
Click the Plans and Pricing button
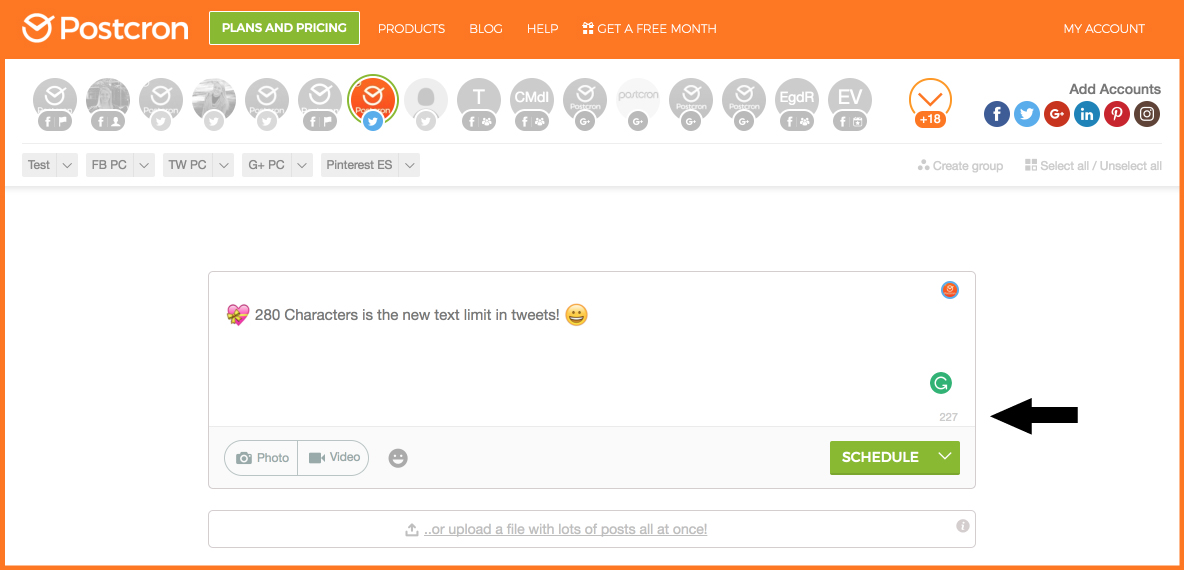(x=285, y=28)
